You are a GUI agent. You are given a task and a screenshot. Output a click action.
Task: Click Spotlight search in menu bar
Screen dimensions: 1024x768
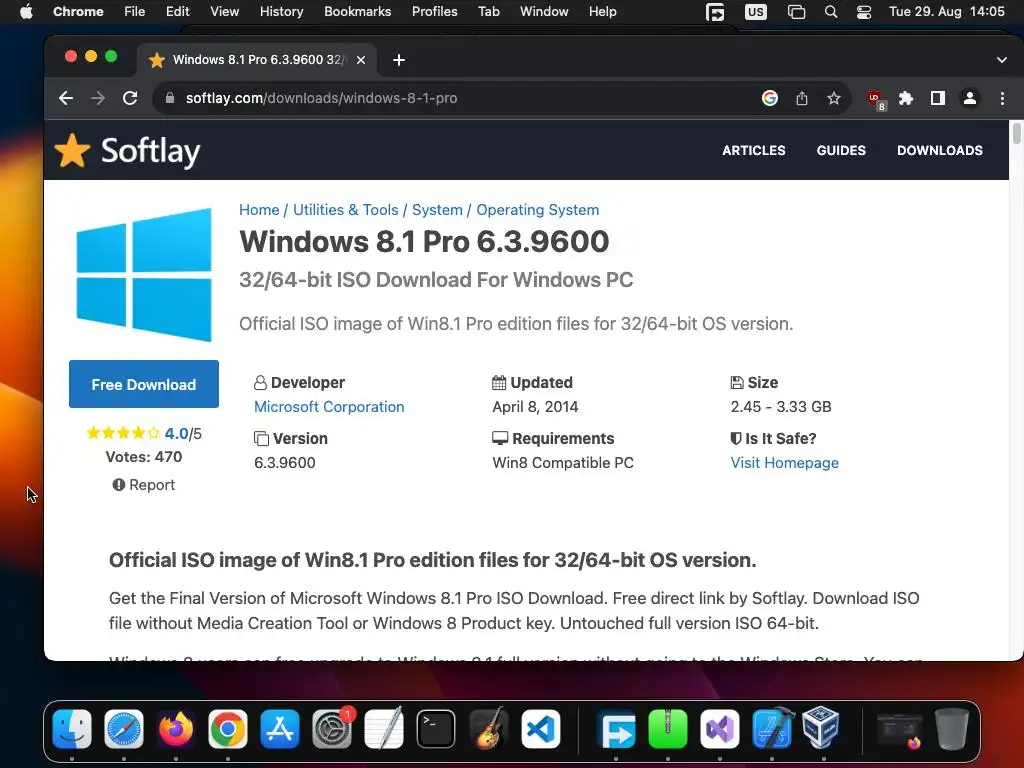[x=831, y=12]
